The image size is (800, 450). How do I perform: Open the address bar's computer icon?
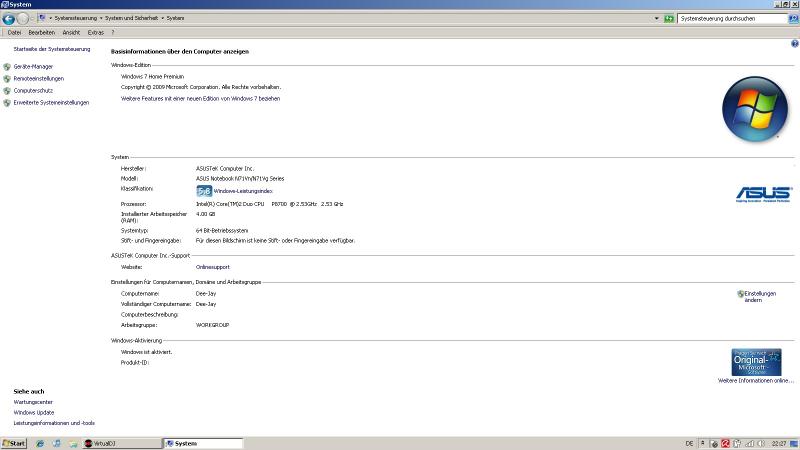42,18
